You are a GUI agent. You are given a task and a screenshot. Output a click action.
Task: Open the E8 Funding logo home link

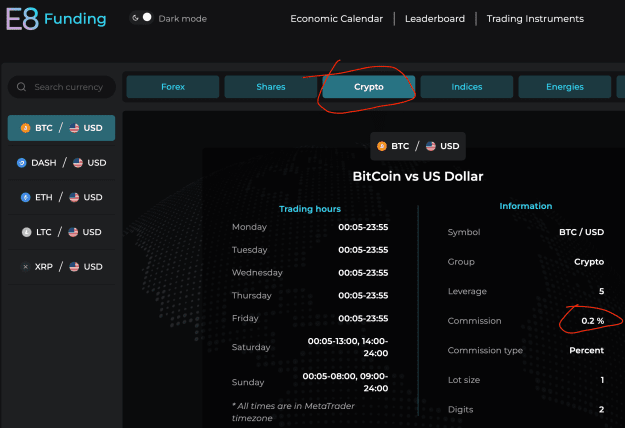(56, 19)
